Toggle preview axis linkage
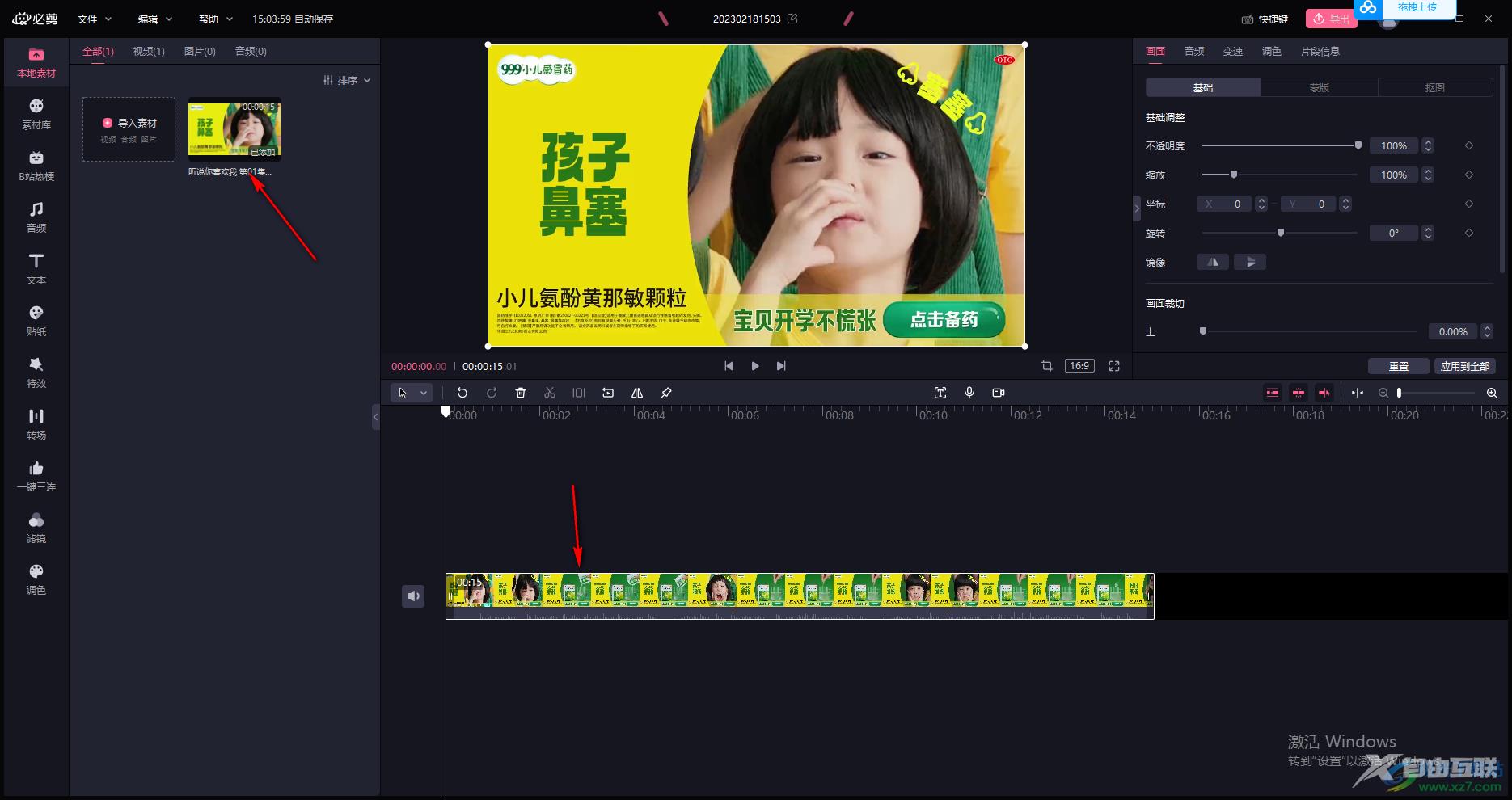The image size is (1512, 800). click(x=1324, y=393)
